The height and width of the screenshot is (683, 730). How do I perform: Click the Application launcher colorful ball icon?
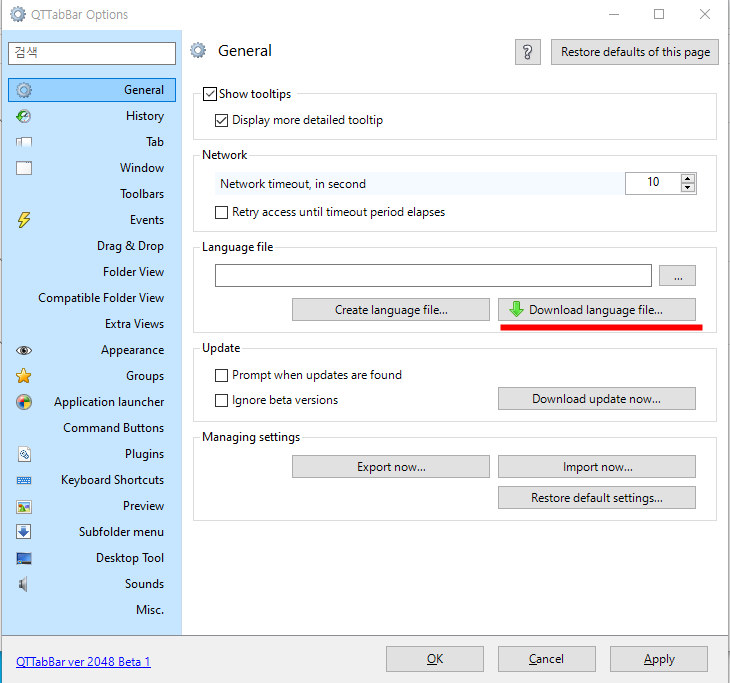[x=24, y=402]
